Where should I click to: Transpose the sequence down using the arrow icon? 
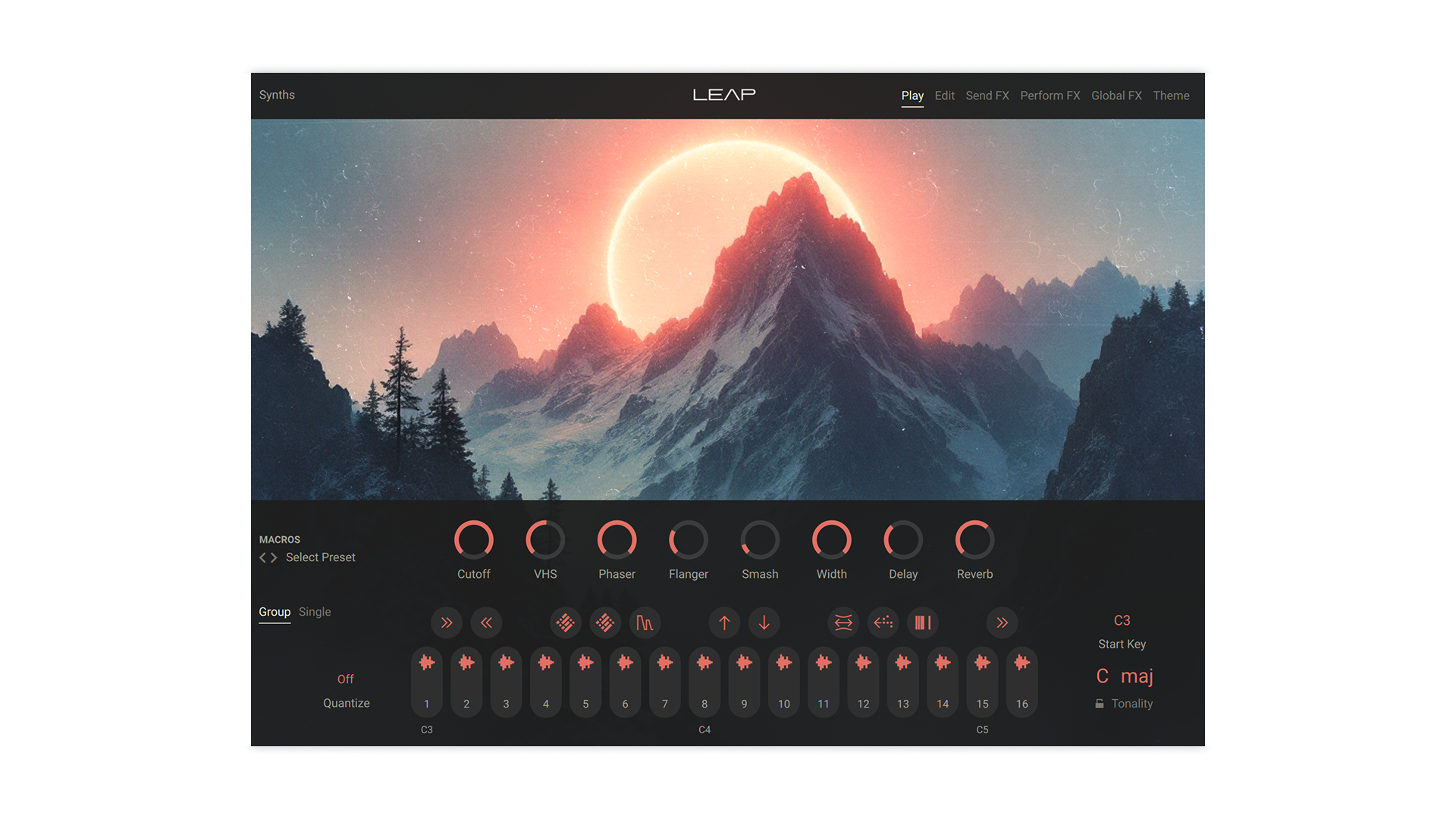(x=764, y=623)
